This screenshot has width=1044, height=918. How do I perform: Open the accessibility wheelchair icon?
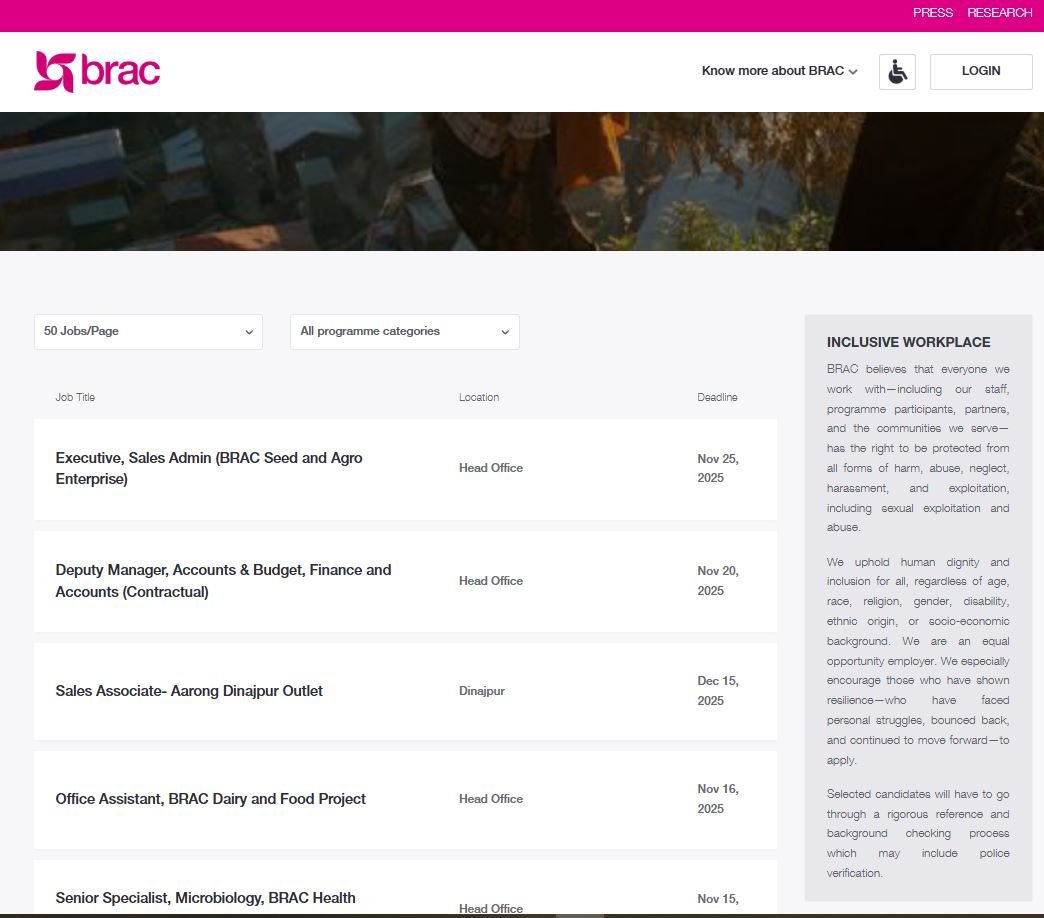[x=897, y=72]
